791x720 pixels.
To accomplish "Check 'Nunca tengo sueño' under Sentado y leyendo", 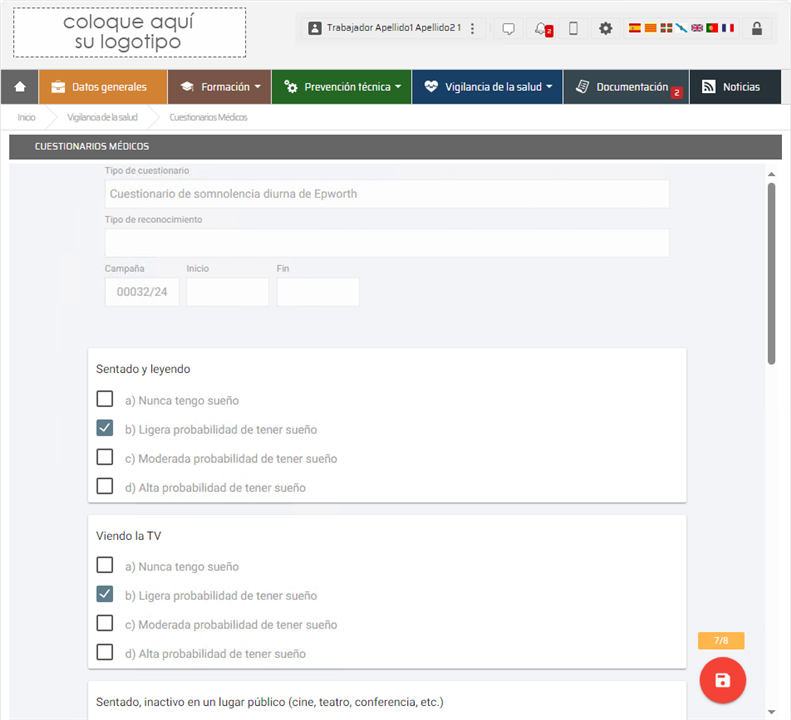I will point(105,399).
